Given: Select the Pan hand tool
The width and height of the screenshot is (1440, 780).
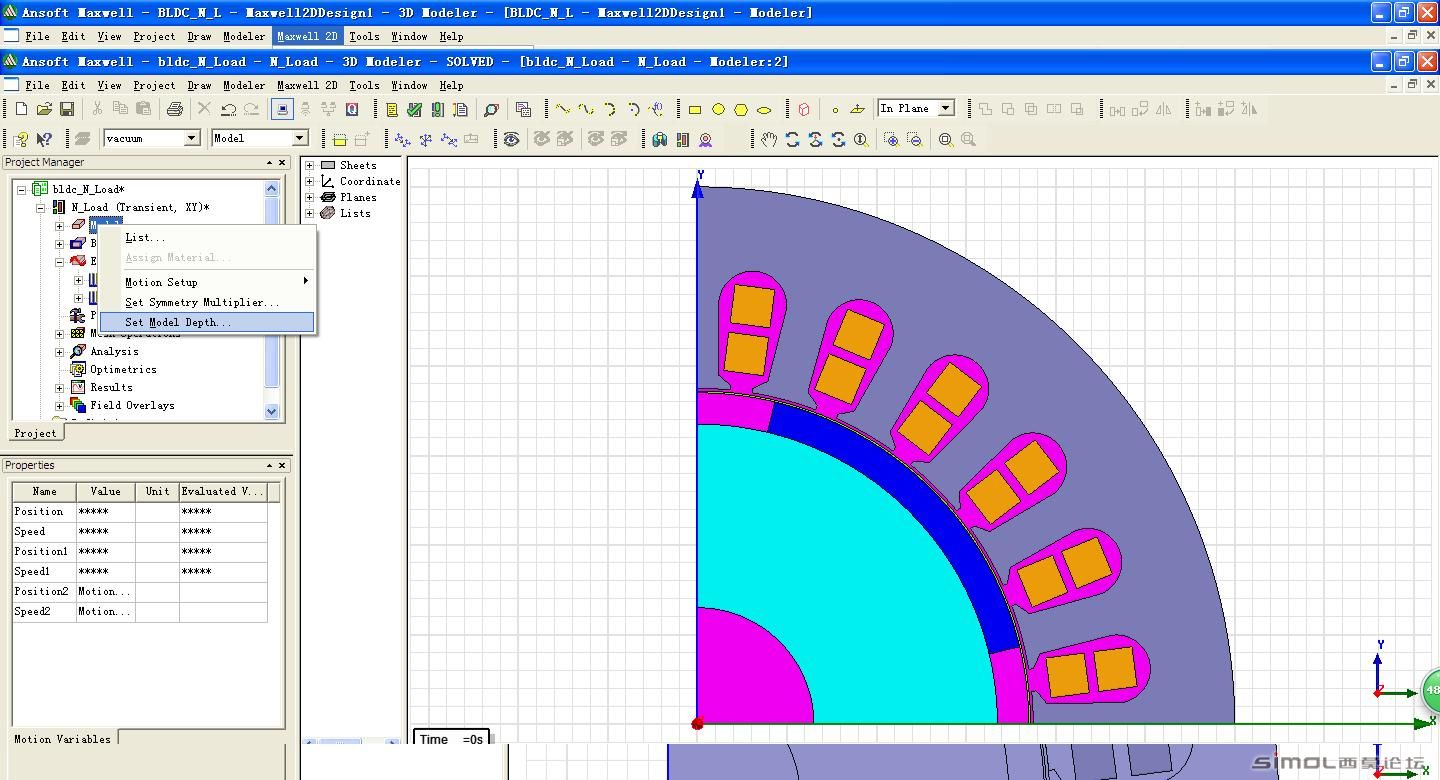Looking at the screenshot, I should pyautogui.click(x=769, y=140).
